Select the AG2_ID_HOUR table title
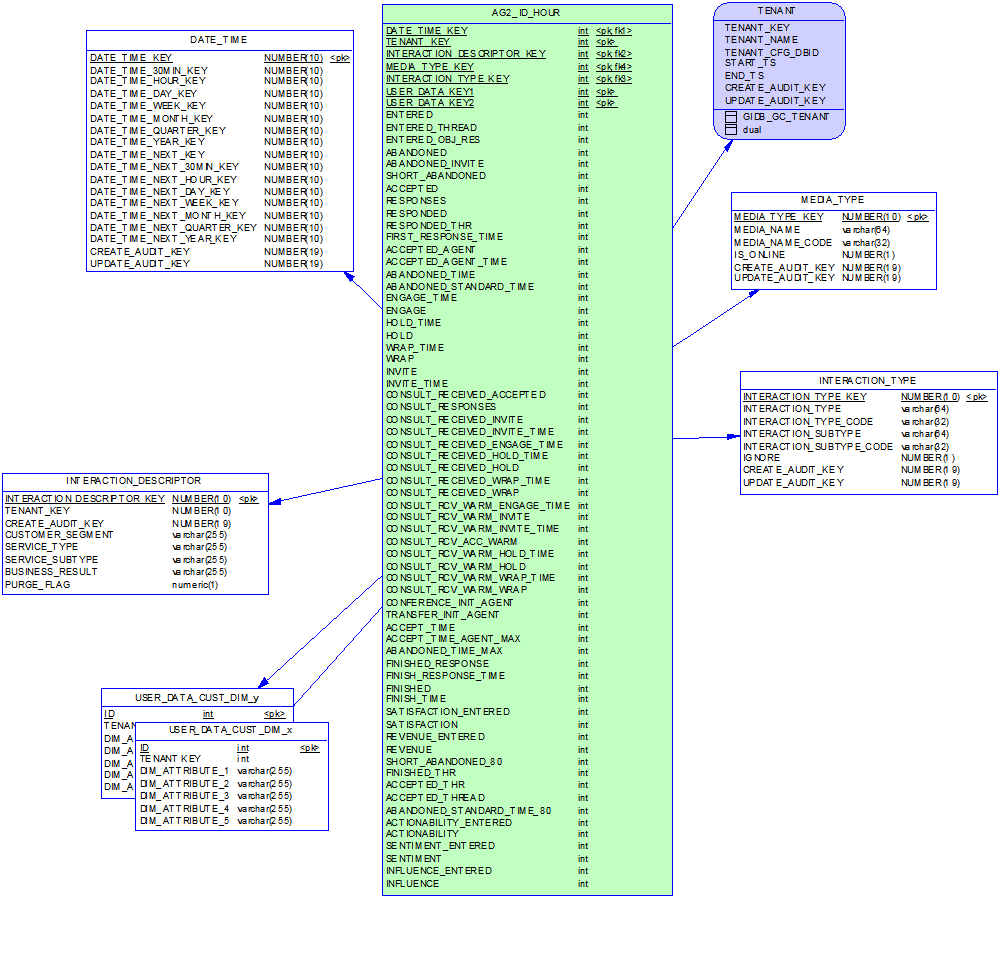This screenshot has height=960, width=1000. click(527, 13)
